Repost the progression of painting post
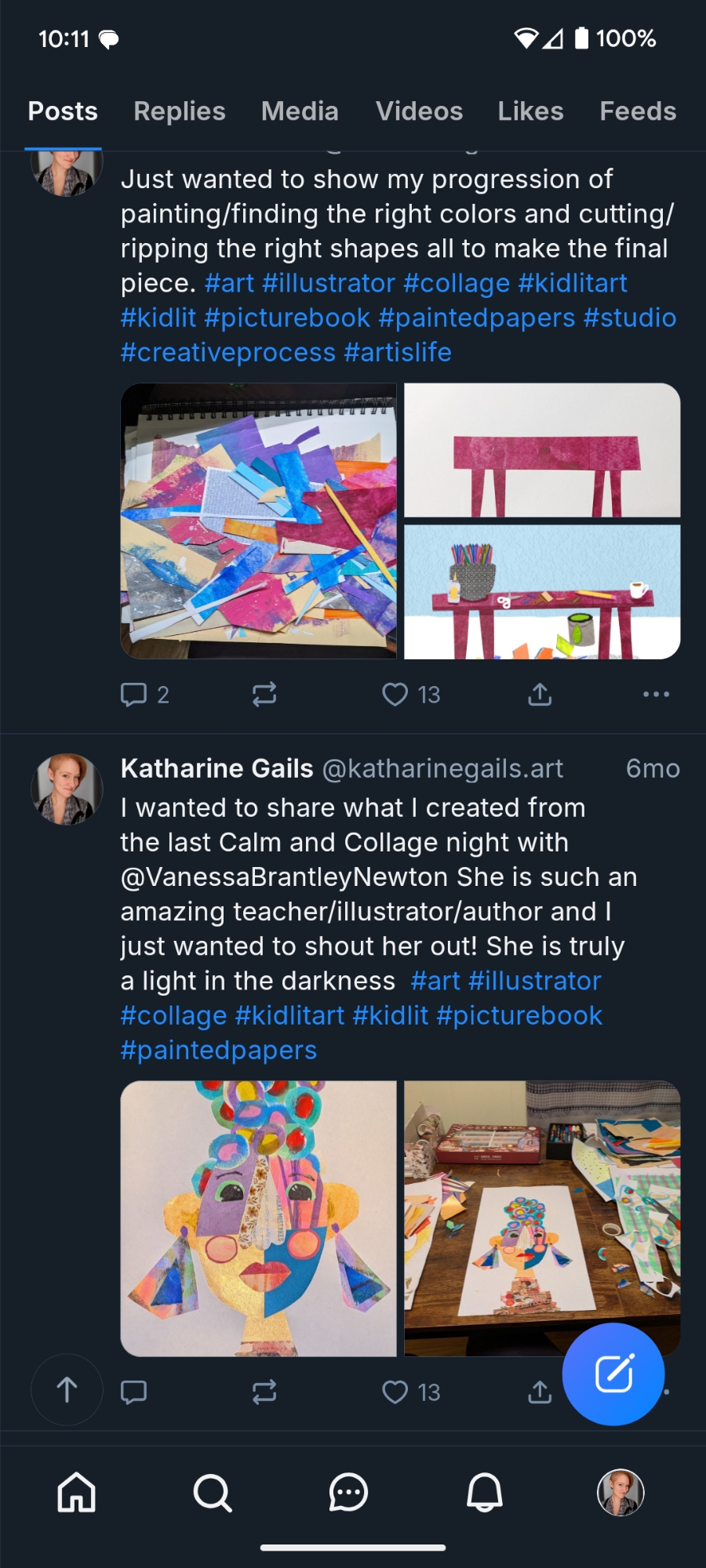The image size is (706, 1568). click(x=264, y=695)
